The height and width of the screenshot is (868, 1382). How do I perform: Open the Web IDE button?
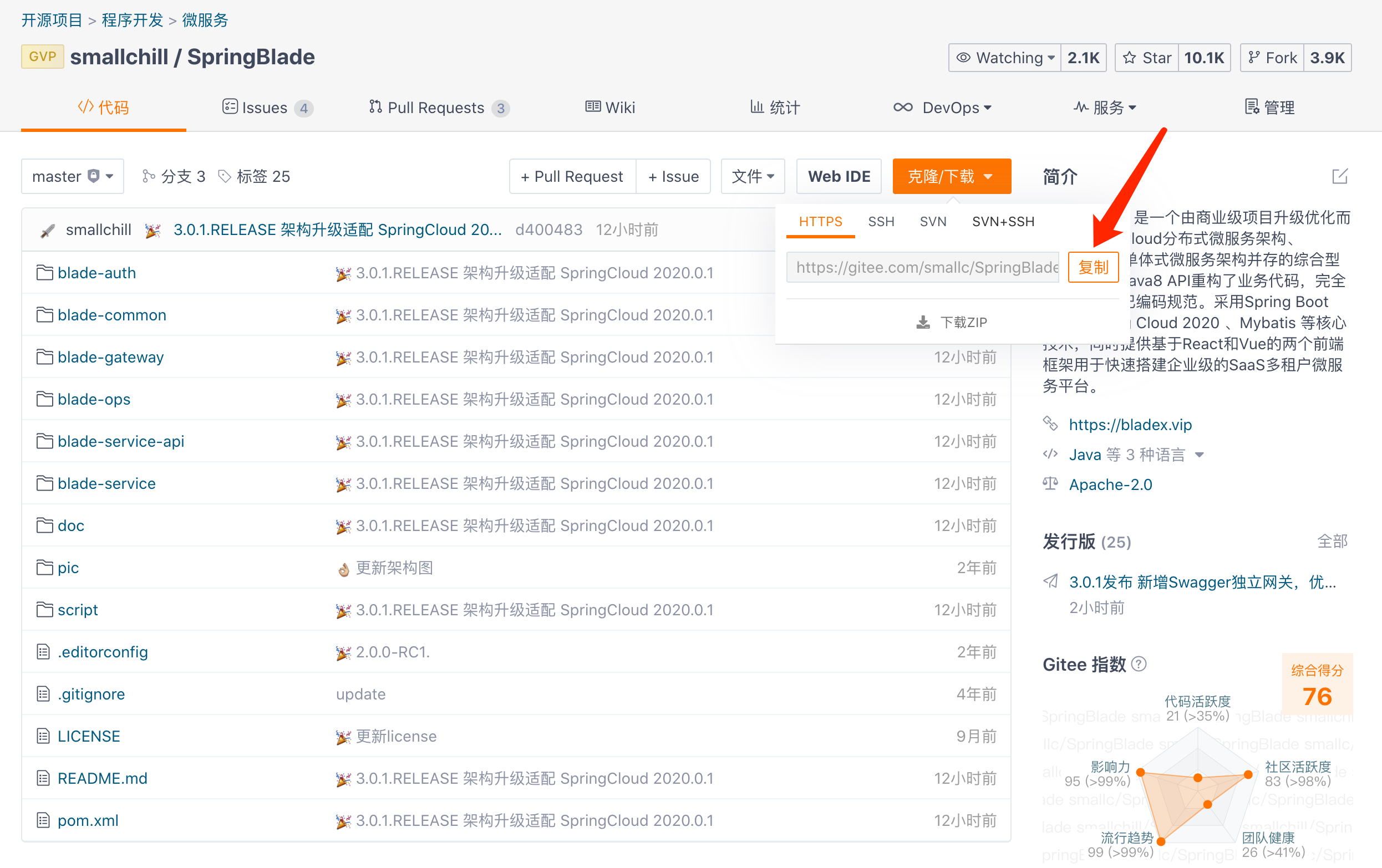839,176
